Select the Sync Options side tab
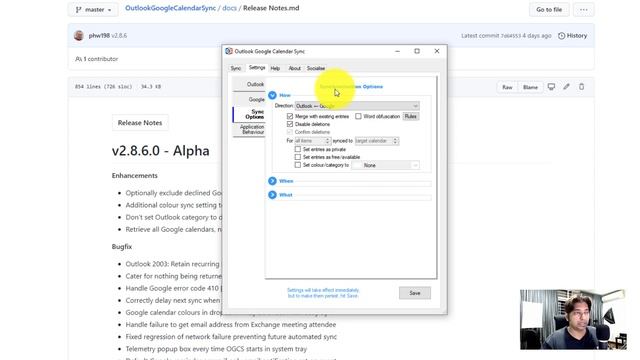 (x=249, y=114)
